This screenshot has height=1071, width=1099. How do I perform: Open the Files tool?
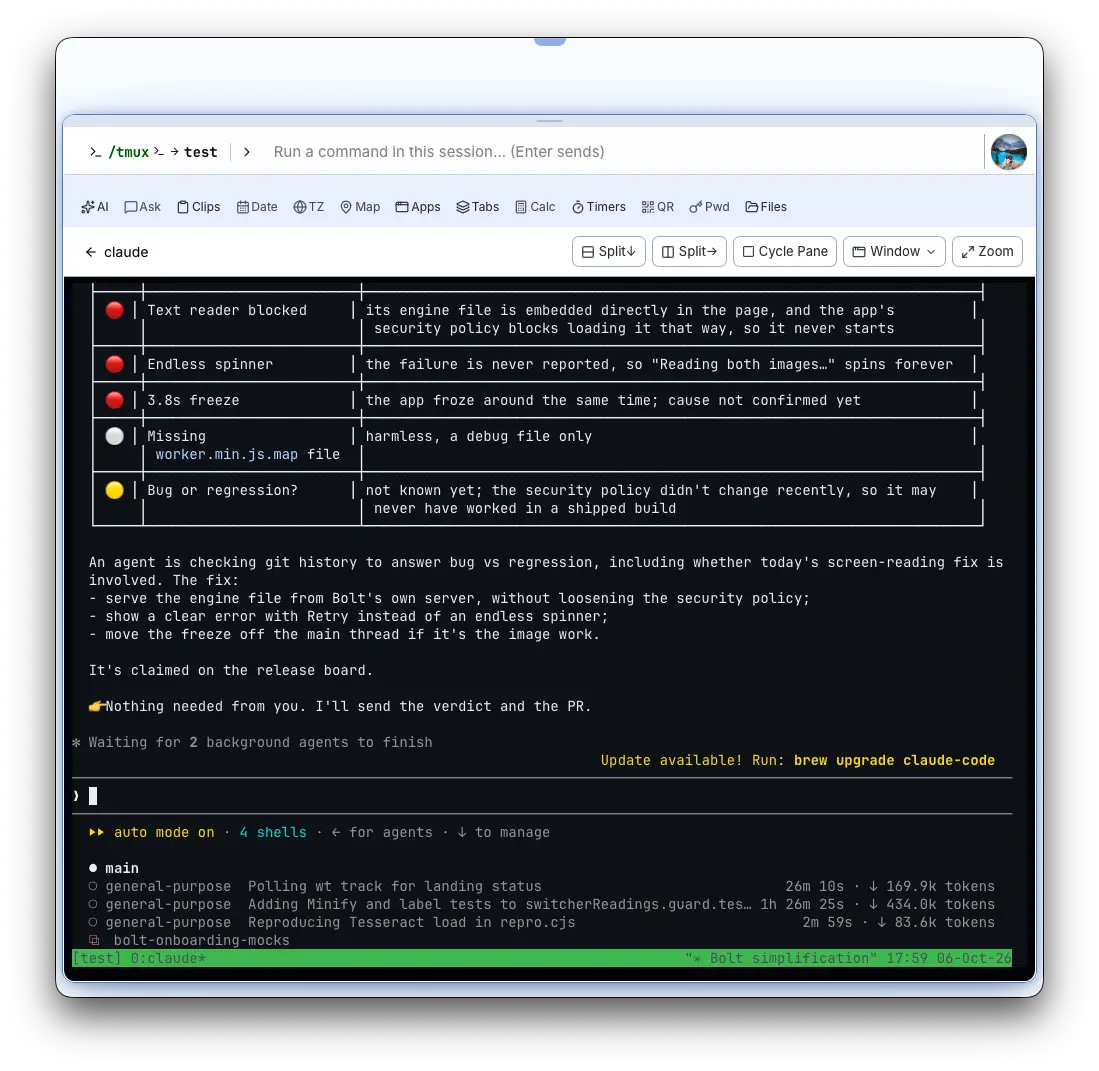pos(766,207)
